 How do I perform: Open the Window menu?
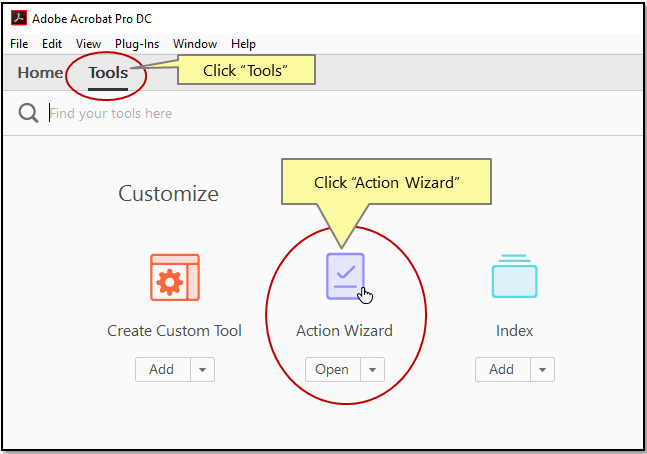194,44
